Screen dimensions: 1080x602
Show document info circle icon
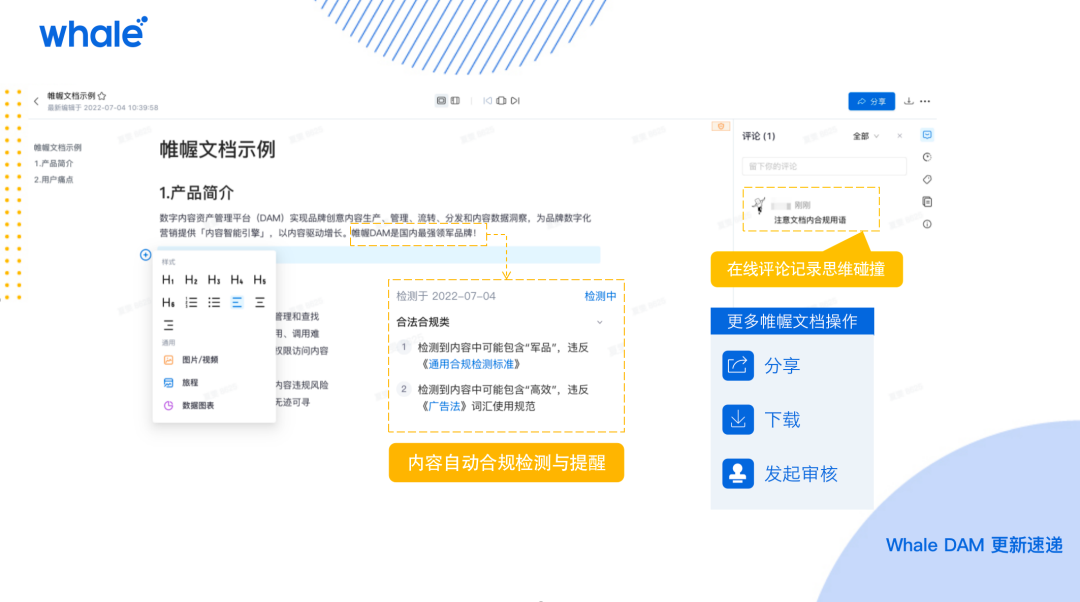pyautogui.click(x=927, y=224)
